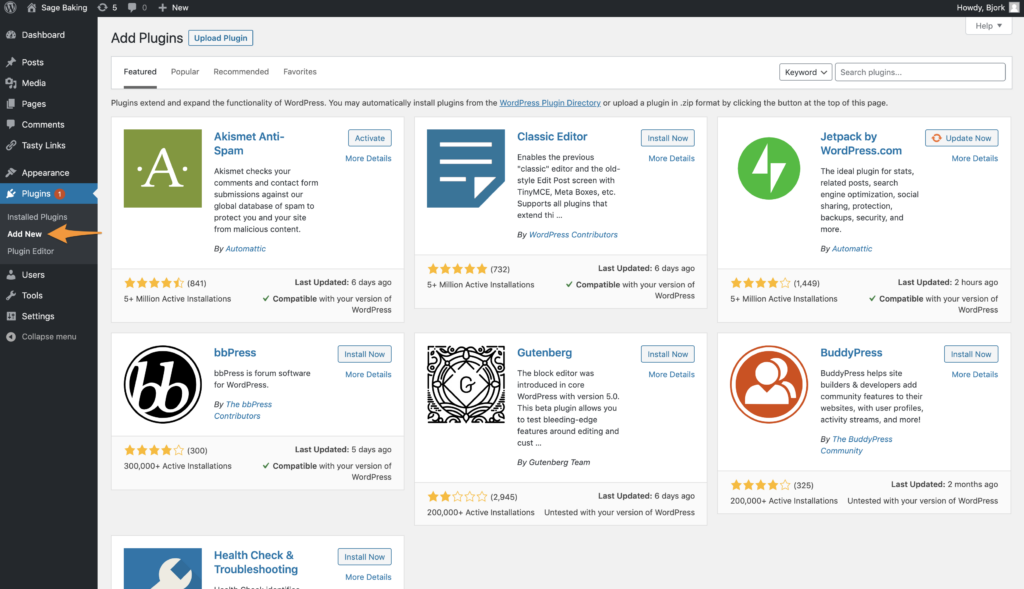Image resolution: width=1024 pixels, height=589 pixels.
Task: Install the Classic Editor plugin
Action: click(667, 138)
